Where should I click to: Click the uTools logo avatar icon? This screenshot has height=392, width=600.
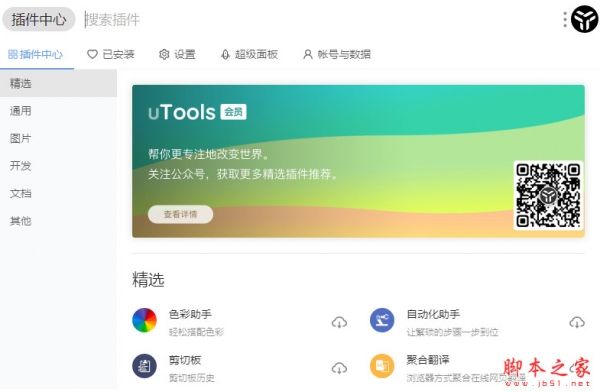point(584,19)
